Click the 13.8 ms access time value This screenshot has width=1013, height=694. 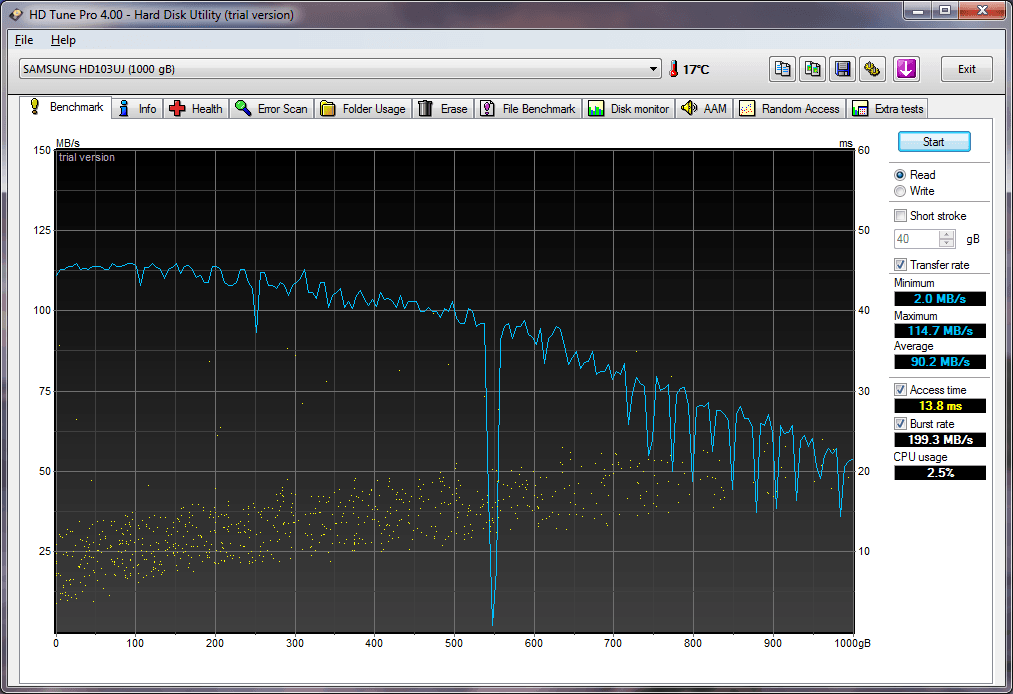point(940,406)
